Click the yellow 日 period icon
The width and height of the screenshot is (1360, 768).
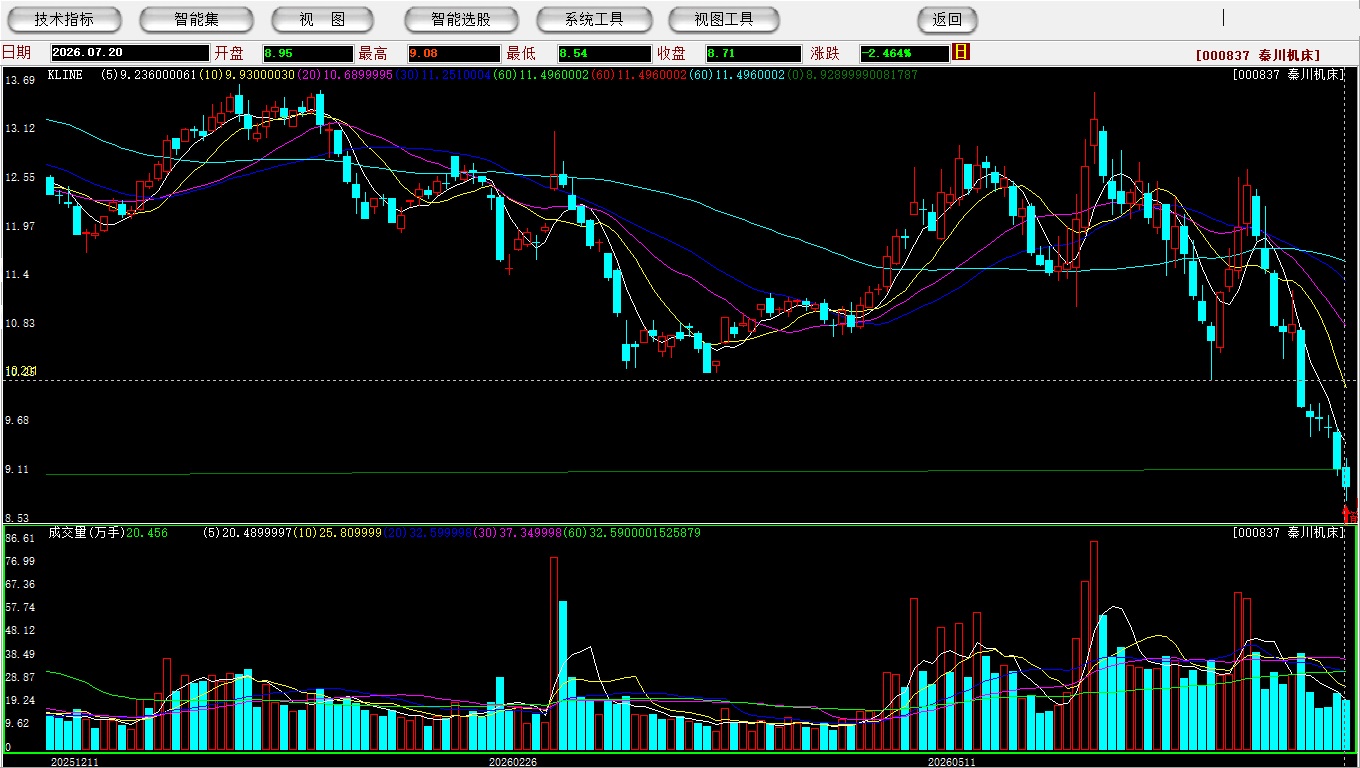pyautogui.click(x=961, y=52)
